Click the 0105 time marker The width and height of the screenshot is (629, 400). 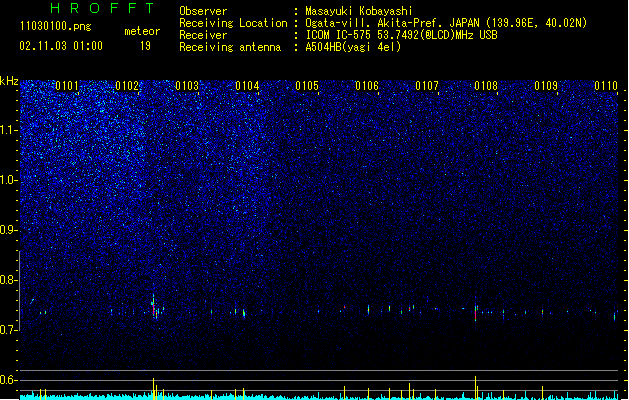click(x=307, y=86)
